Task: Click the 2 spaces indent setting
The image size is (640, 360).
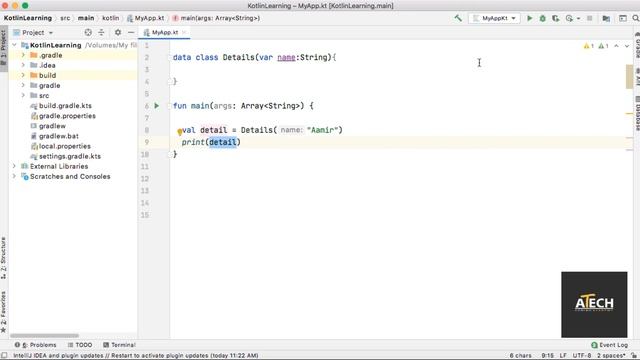Action: [x=611, y=356]
